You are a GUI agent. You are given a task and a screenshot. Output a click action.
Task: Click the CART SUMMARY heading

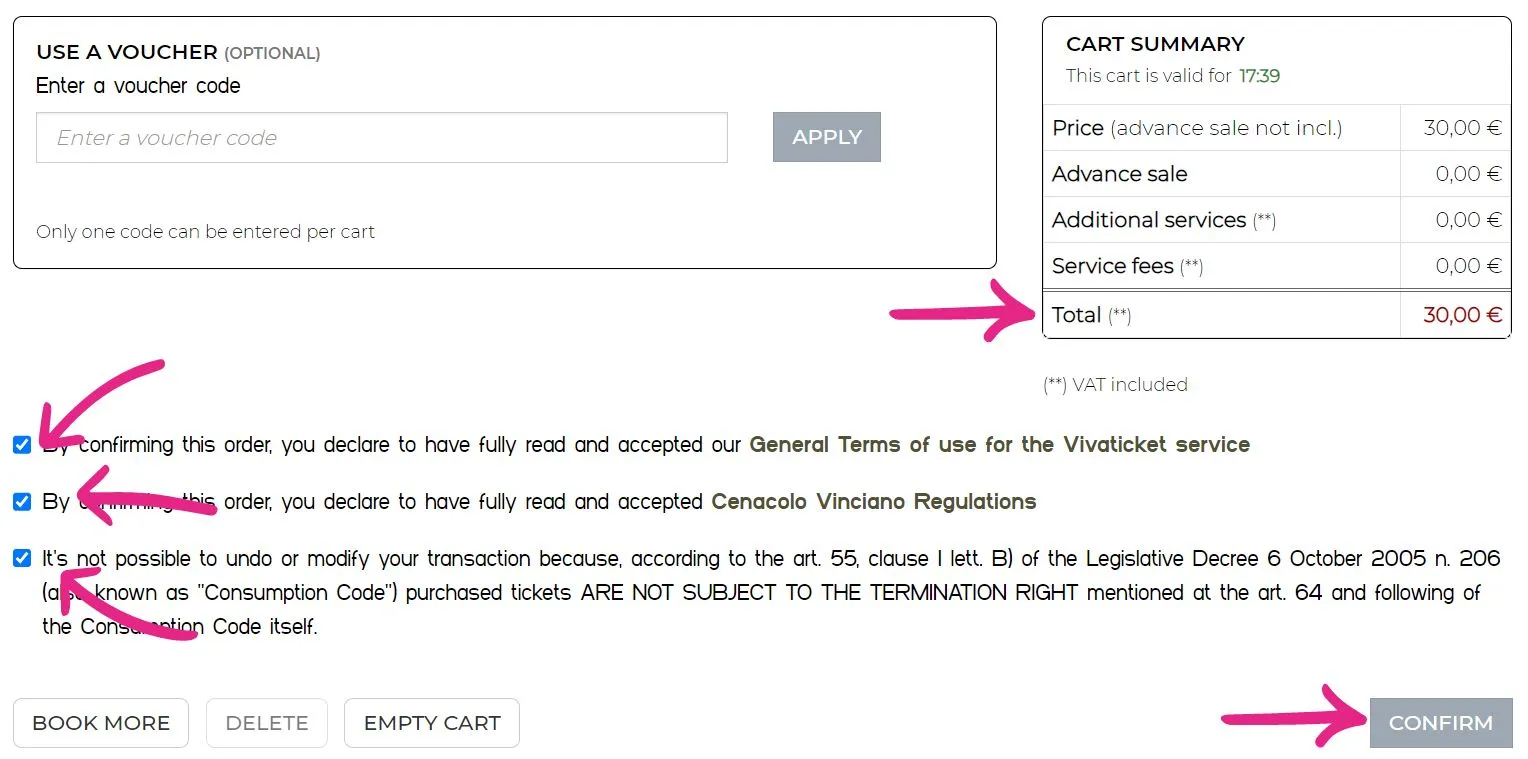[1155, 44]
